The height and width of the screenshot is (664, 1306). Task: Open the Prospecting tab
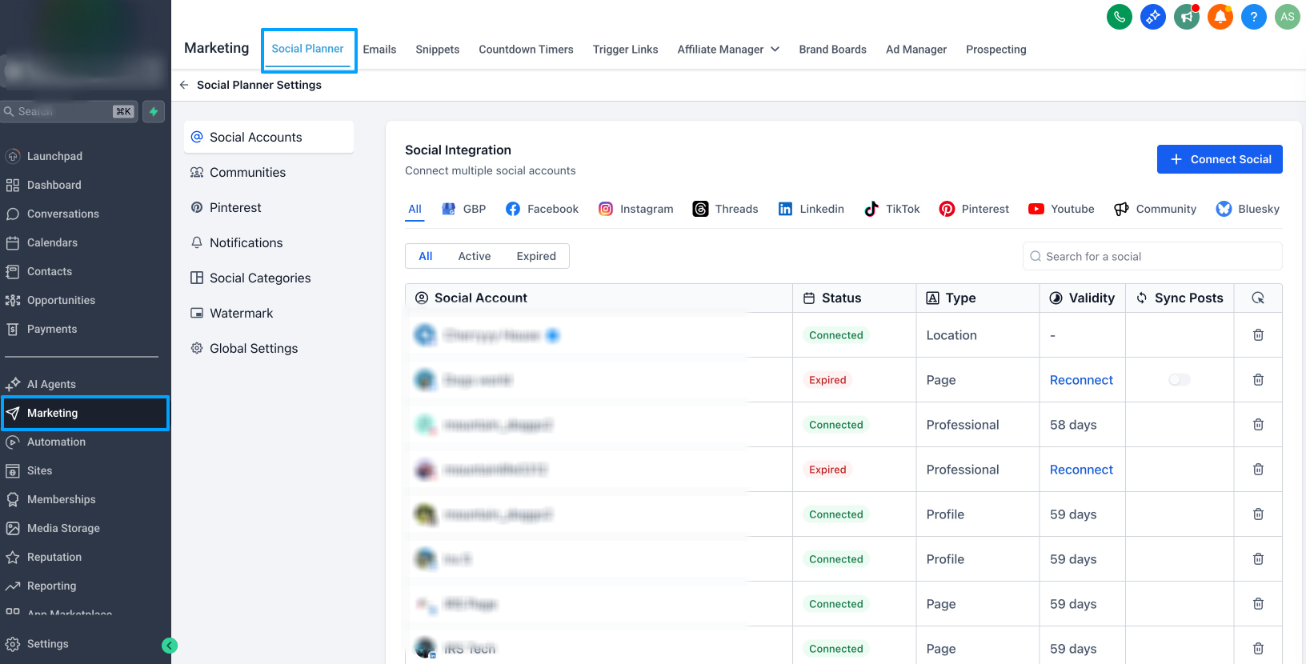click(x=996, y=49)
